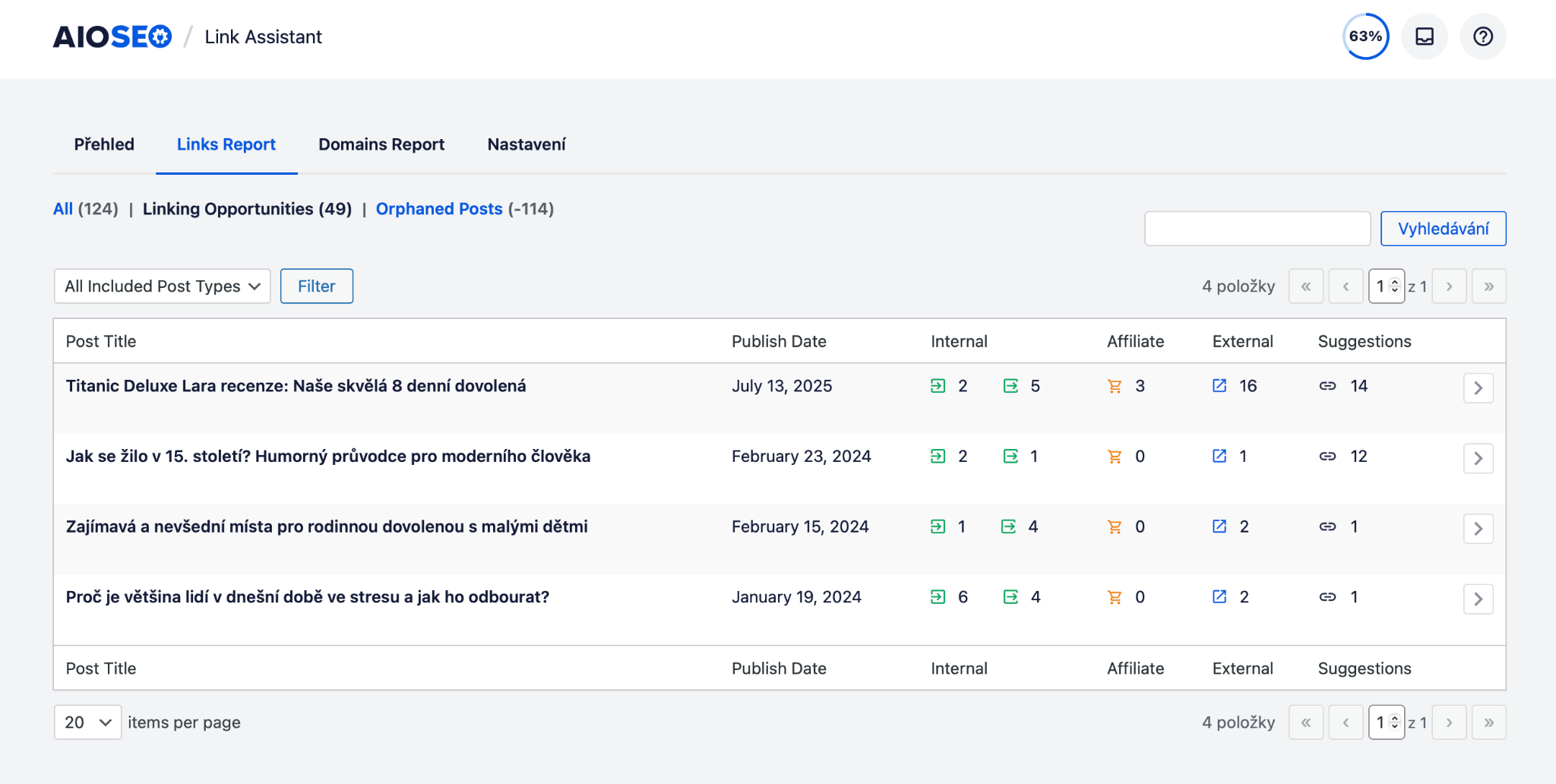Open the items per page dropdown
Screen dimensions: 1556x784
[87, 722]
